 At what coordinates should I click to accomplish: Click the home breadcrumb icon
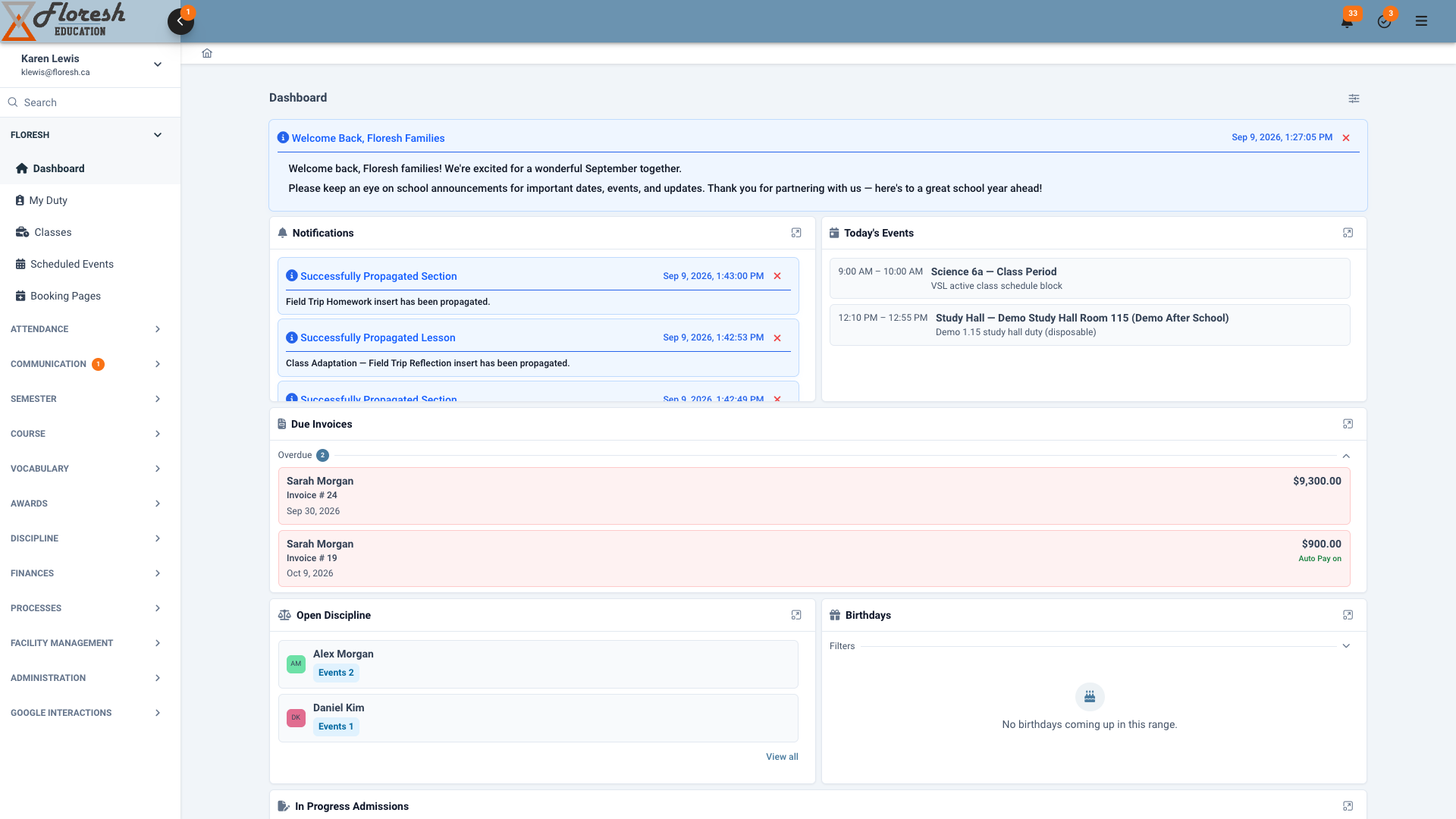[207, 53]
